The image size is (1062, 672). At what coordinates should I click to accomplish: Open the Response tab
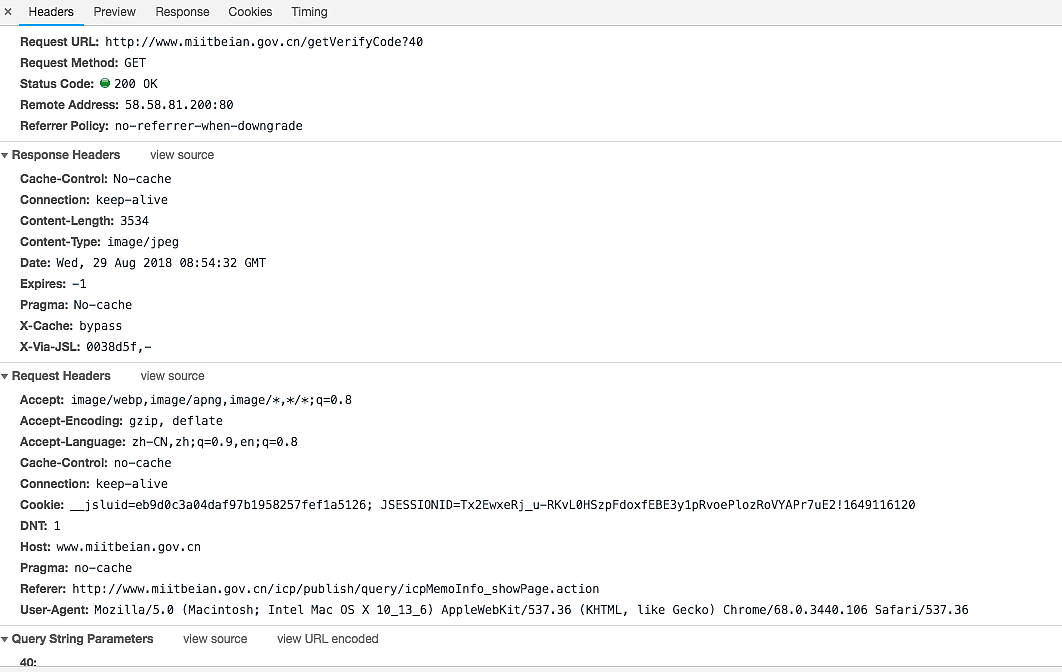click(x=182, y=12)
